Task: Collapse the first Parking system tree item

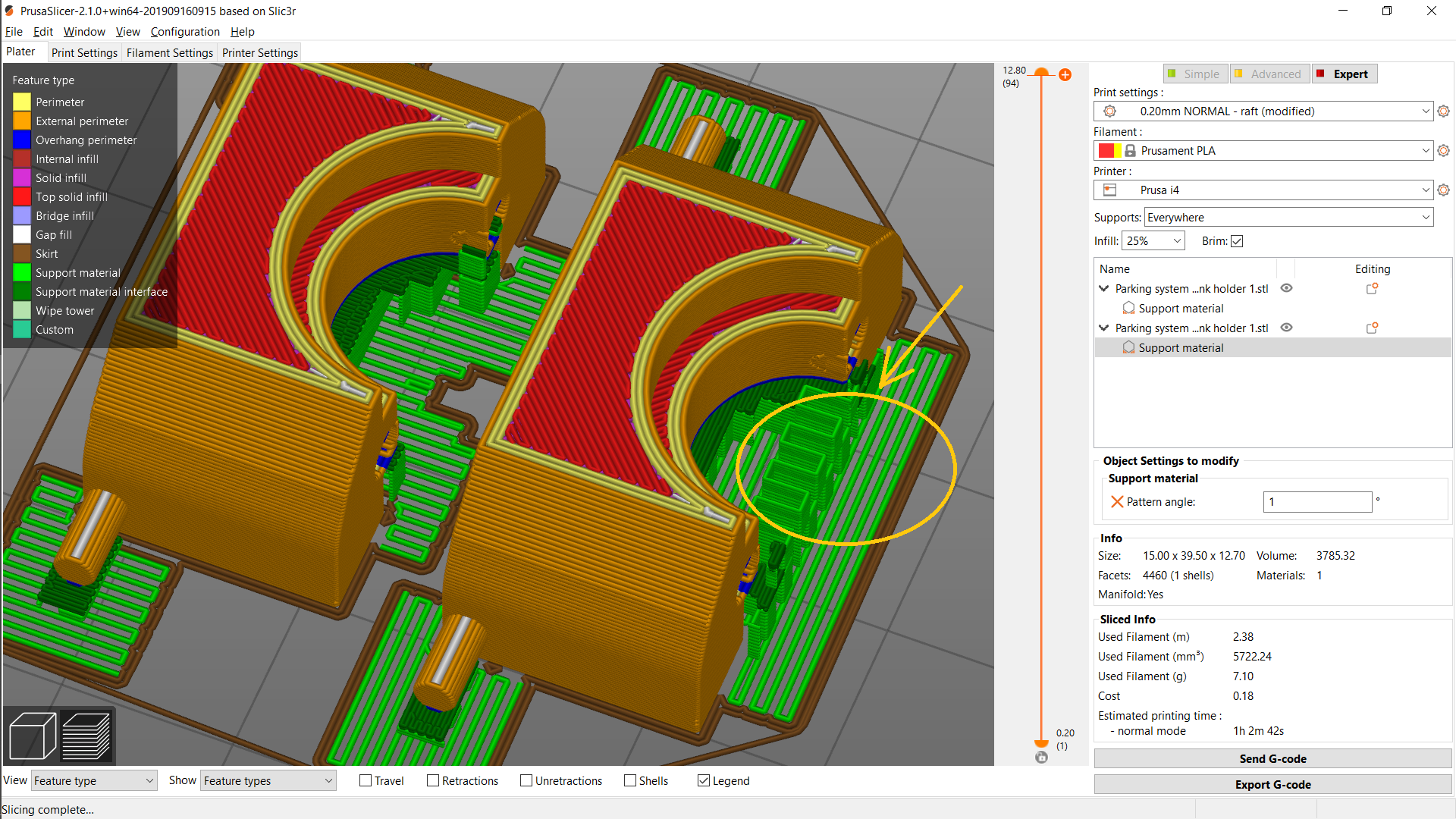Action: click(x=1104, y=289)
